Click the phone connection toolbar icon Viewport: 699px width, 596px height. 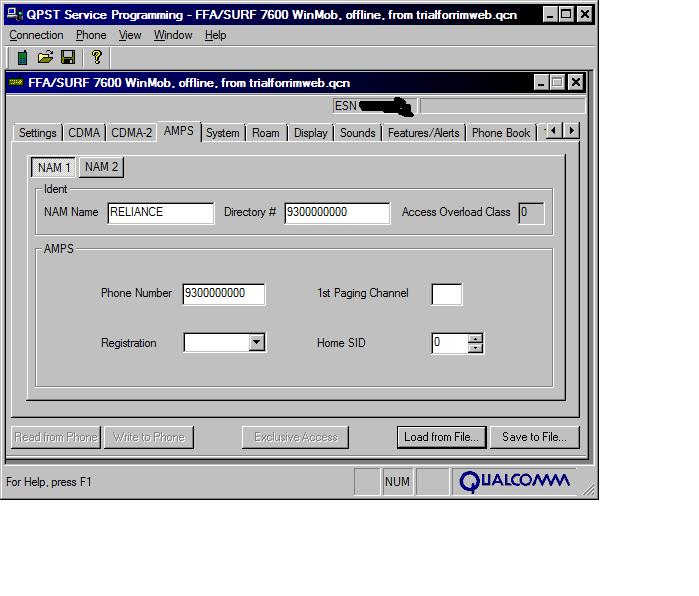click(22, 57)
